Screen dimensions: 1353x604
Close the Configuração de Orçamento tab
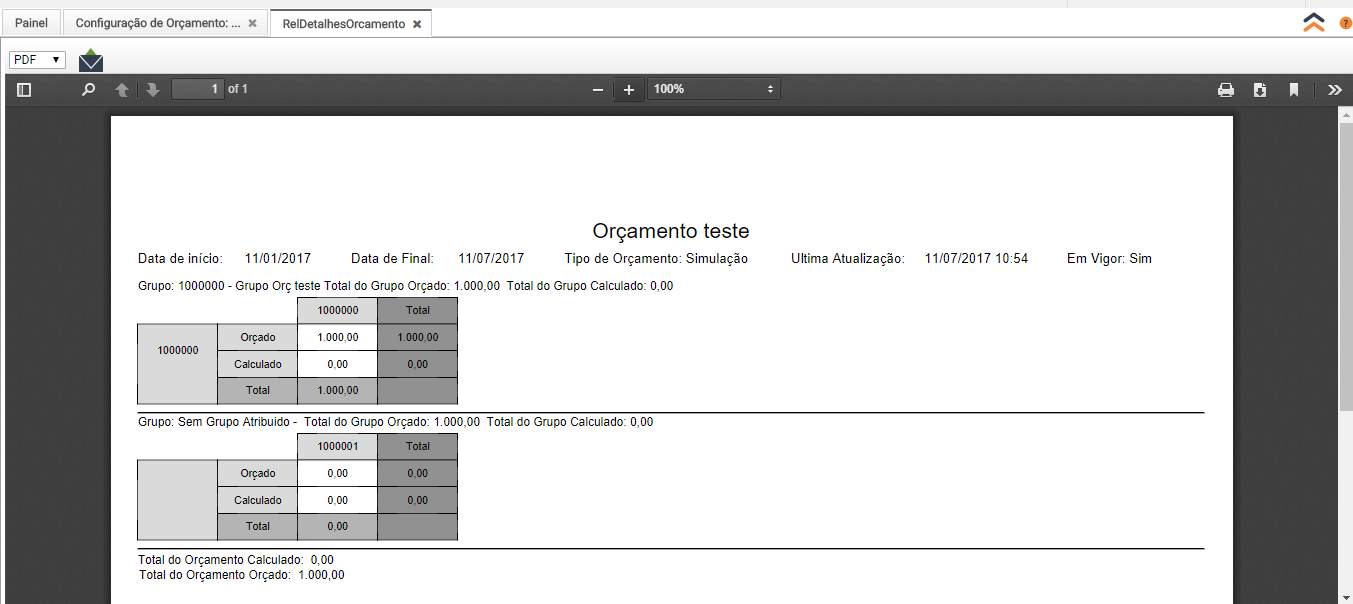coord(253,23)
